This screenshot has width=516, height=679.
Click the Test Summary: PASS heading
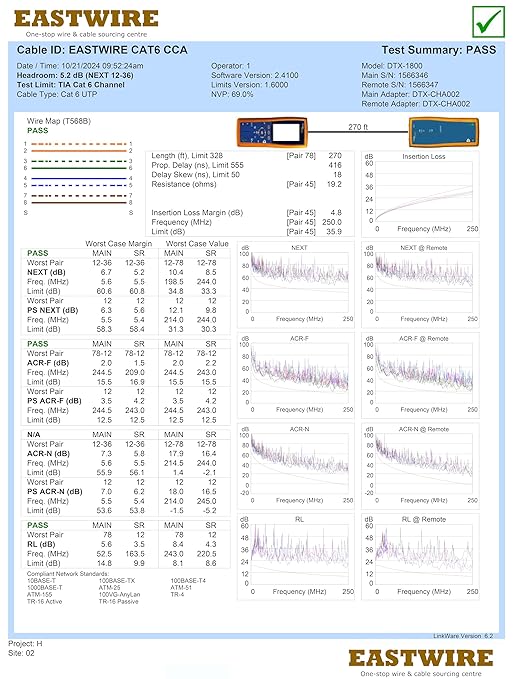[439, 50]
